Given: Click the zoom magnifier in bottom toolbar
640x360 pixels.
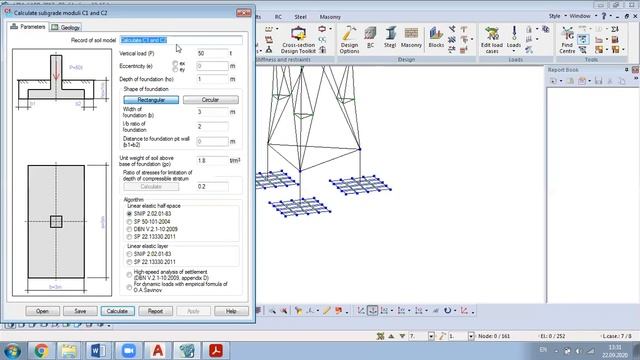Looking at the screenshot, I should pos(272,311).
